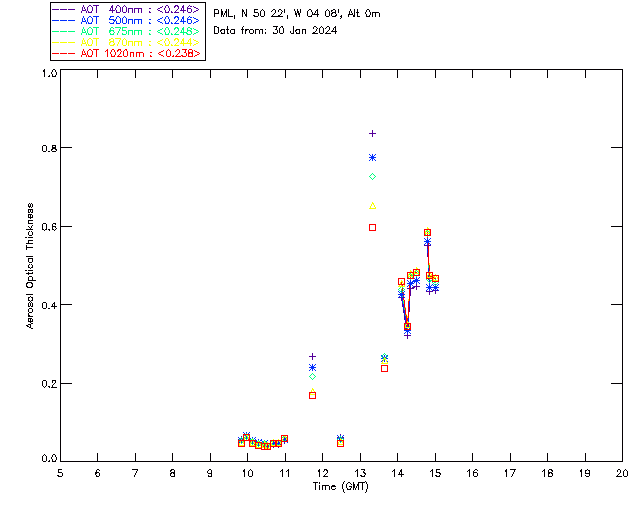Viewport: 640px width, 512px height.
Task: Click the x-axis tick label 10
Action: 247,473
